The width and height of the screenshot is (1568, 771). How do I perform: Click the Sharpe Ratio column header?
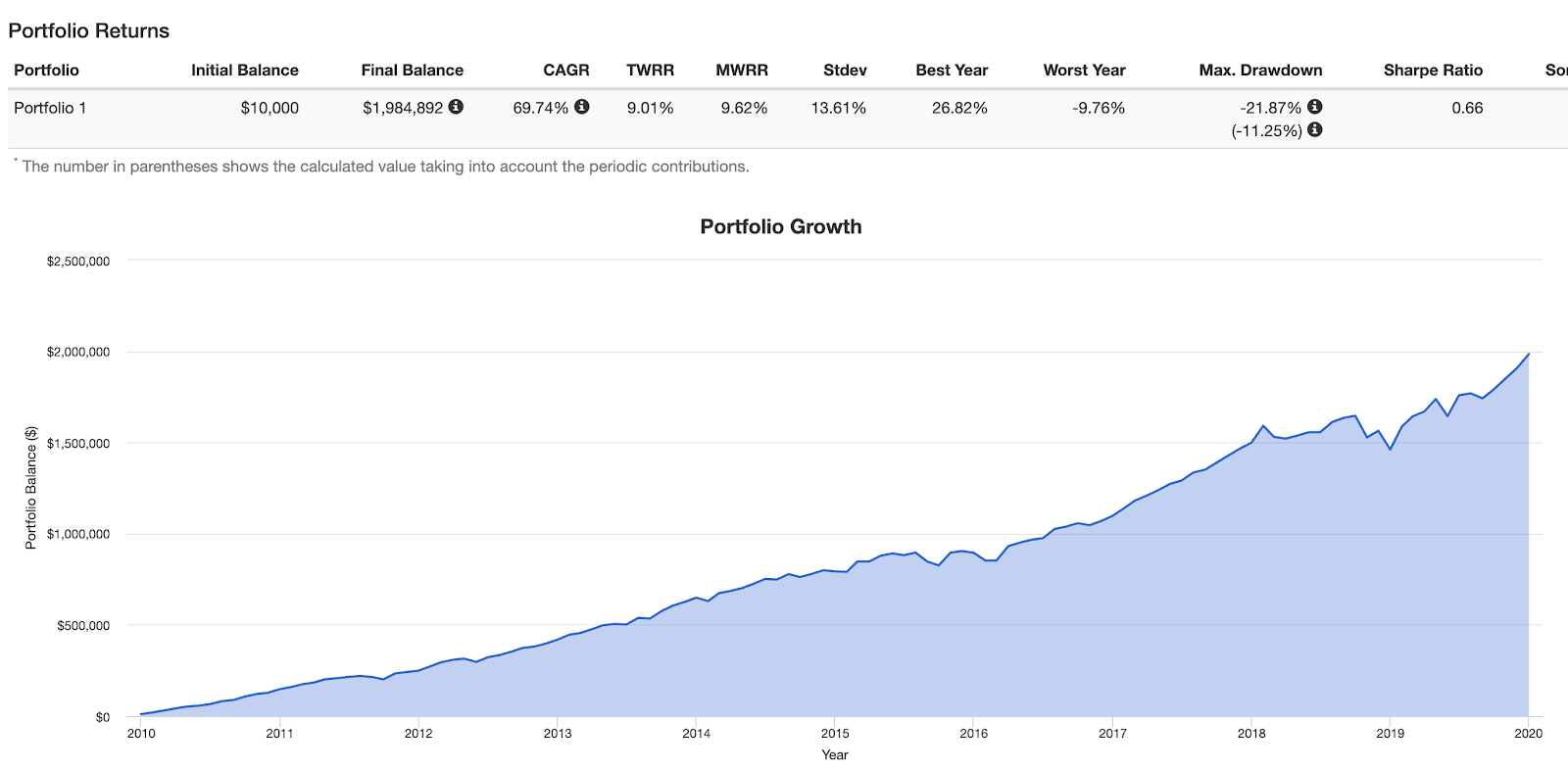(1433, 71)
